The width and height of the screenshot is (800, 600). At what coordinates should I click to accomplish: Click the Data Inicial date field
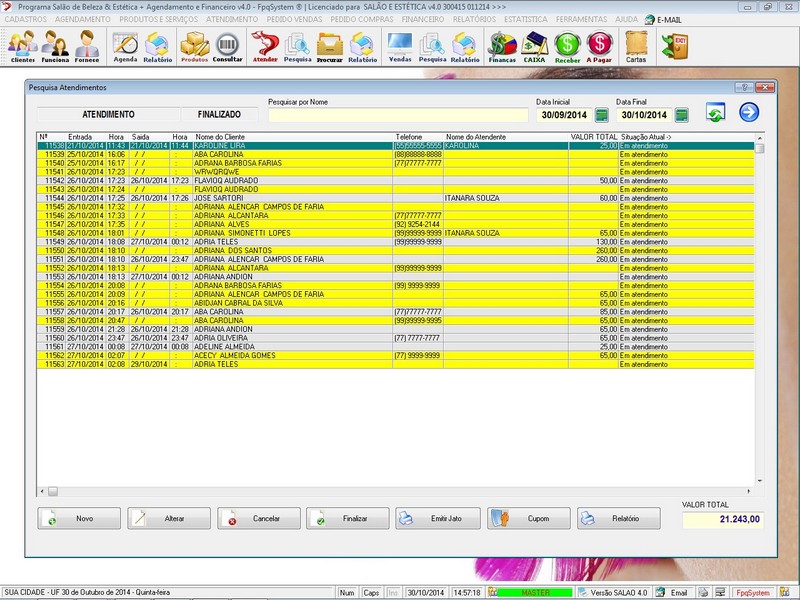tap(564, 115)
